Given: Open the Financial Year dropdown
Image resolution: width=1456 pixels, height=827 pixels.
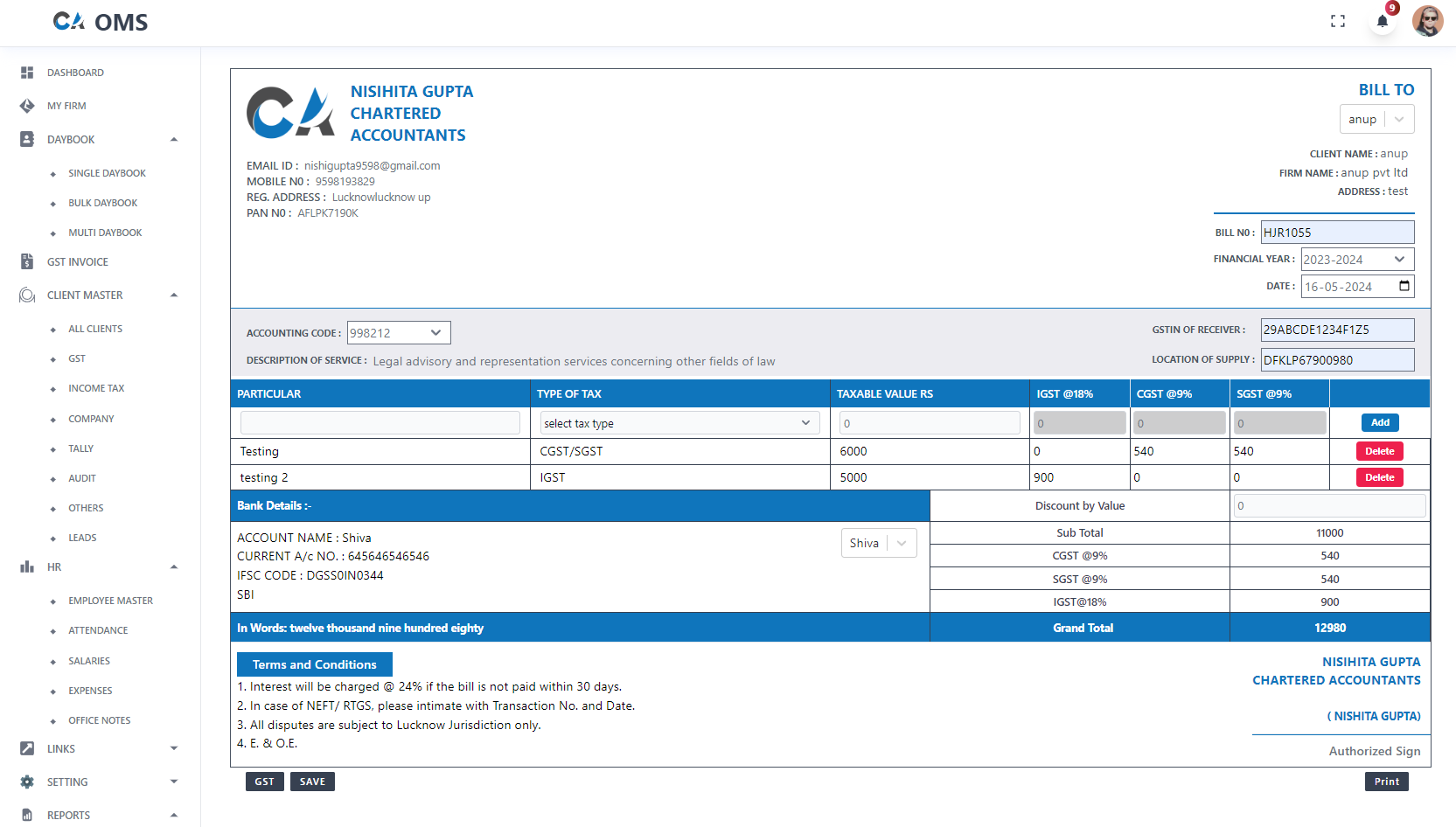Looking at the screenshot, I should (1357, 259).
